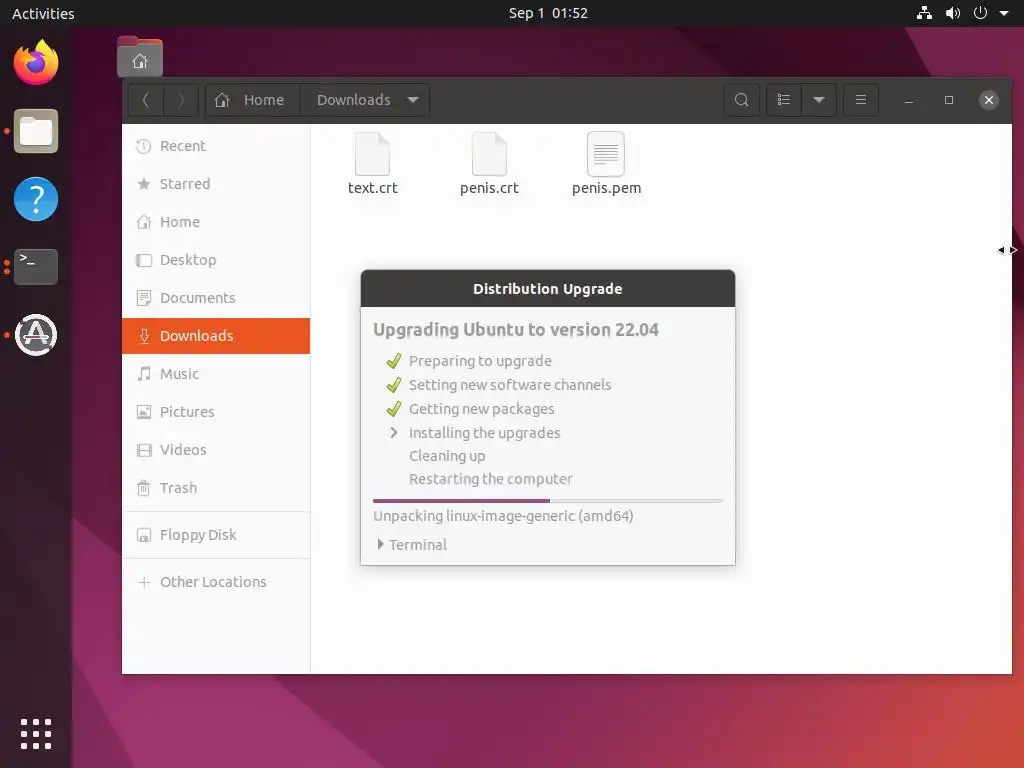The width and height of the screenshot is (1024, 768).
Task: Click 'Unpacking linux-image-generic (amd64)' status text
Action: 504,516
